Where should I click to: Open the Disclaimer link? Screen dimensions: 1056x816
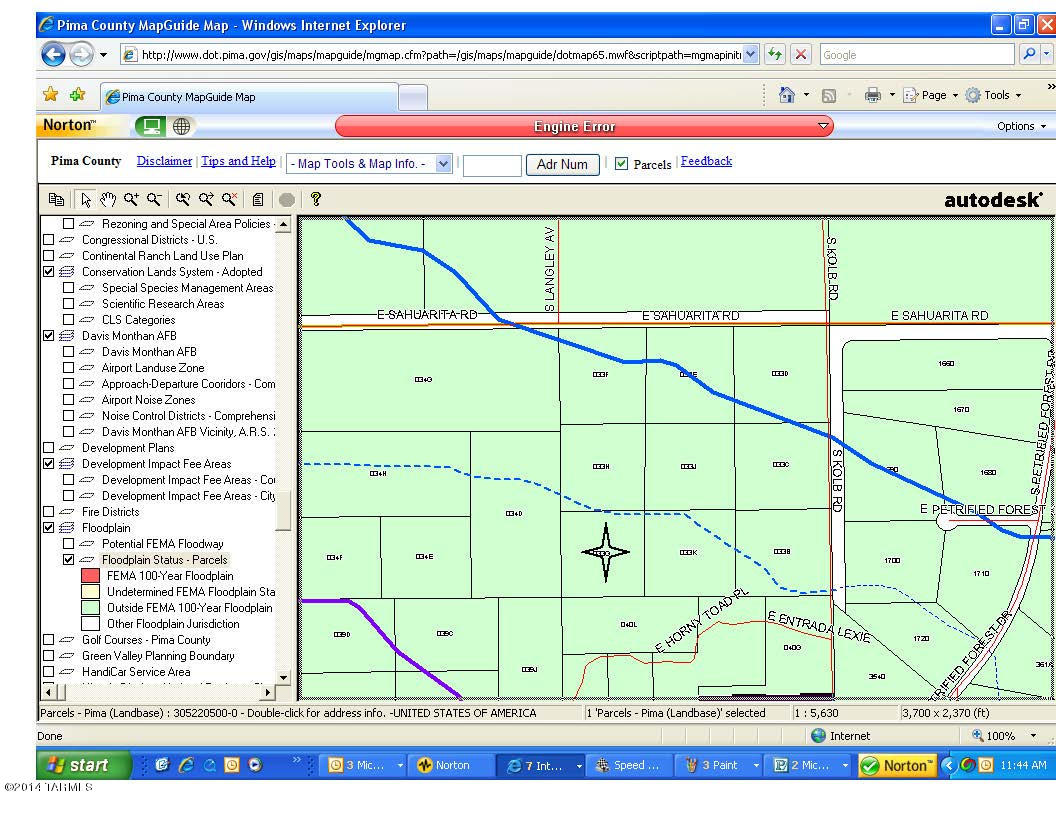(164, 161)
